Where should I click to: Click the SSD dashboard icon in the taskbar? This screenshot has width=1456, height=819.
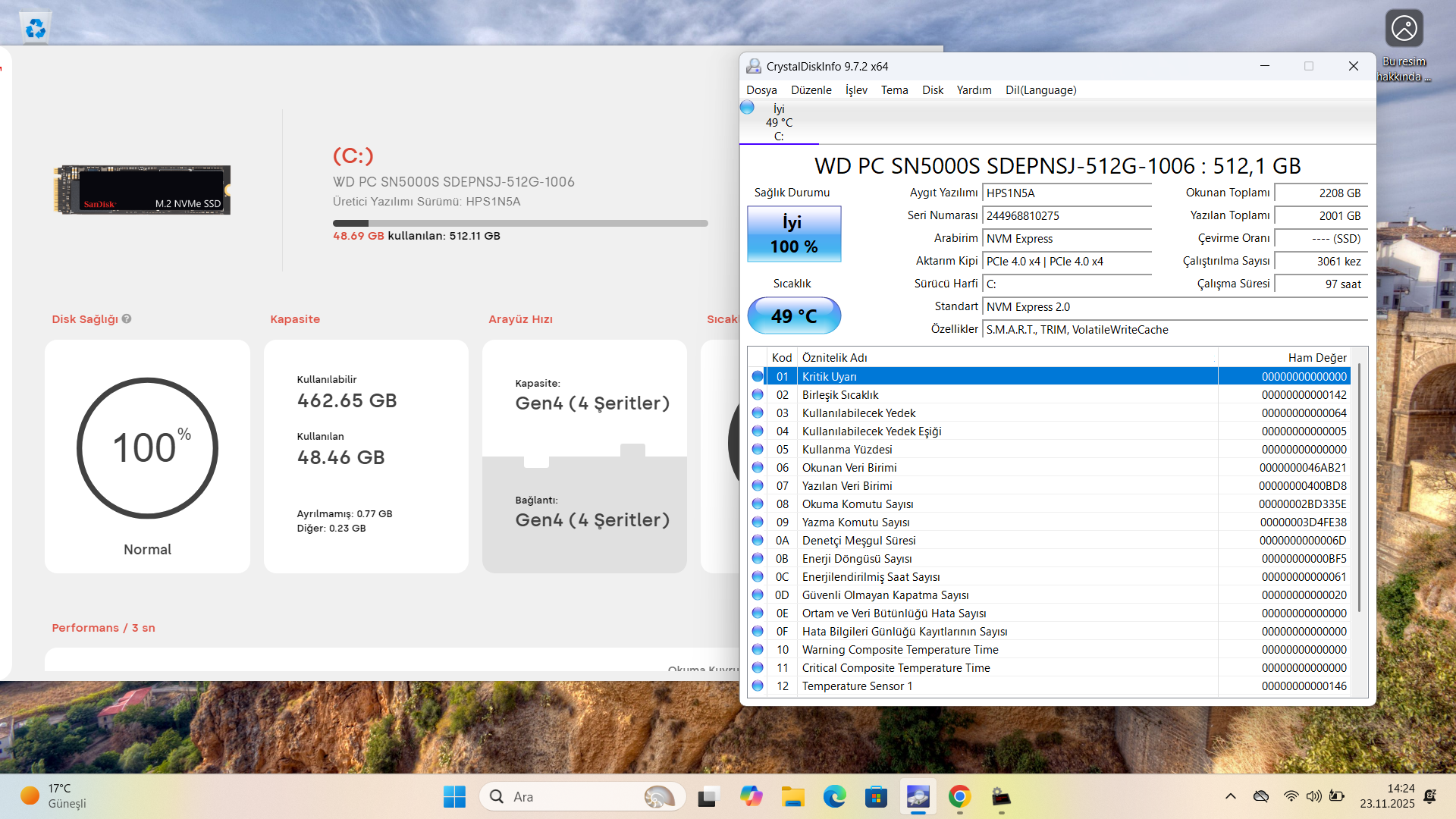(x=1001, y=796)
